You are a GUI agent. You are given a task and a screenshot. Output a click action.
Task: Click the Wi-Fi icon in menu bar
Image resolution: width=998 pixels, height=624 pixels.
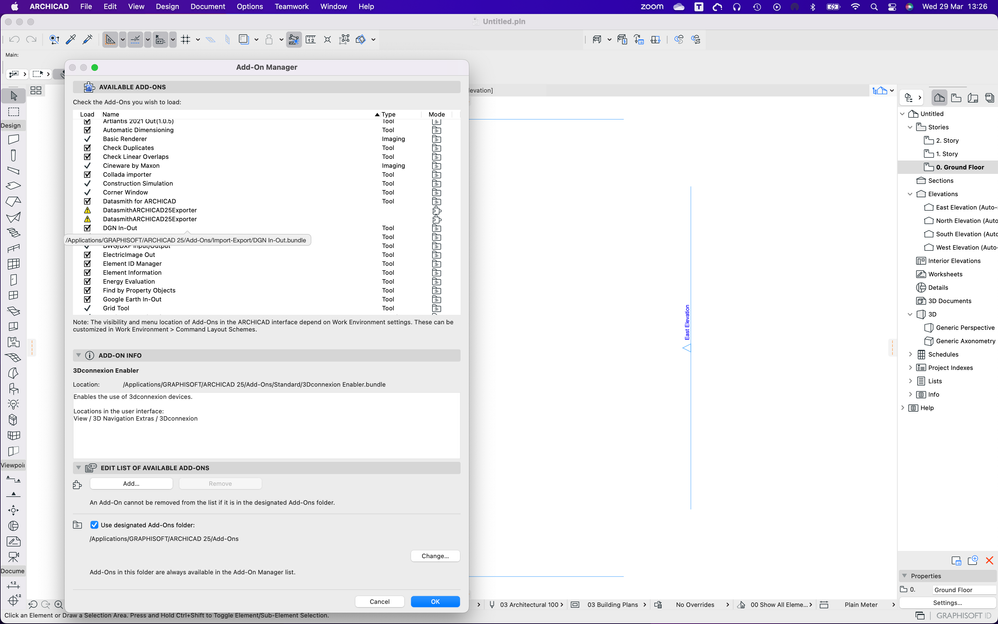pyautogui.click(x=855, y=6)
